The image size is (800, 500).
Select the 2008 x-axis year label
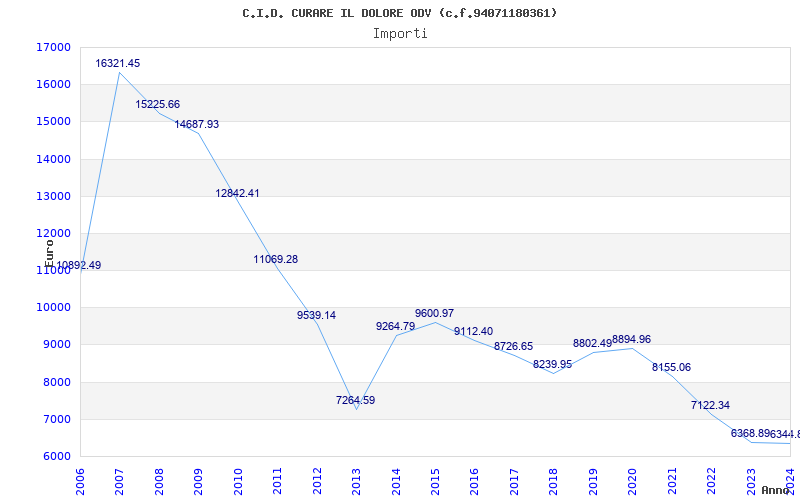(x=159, y=481)
